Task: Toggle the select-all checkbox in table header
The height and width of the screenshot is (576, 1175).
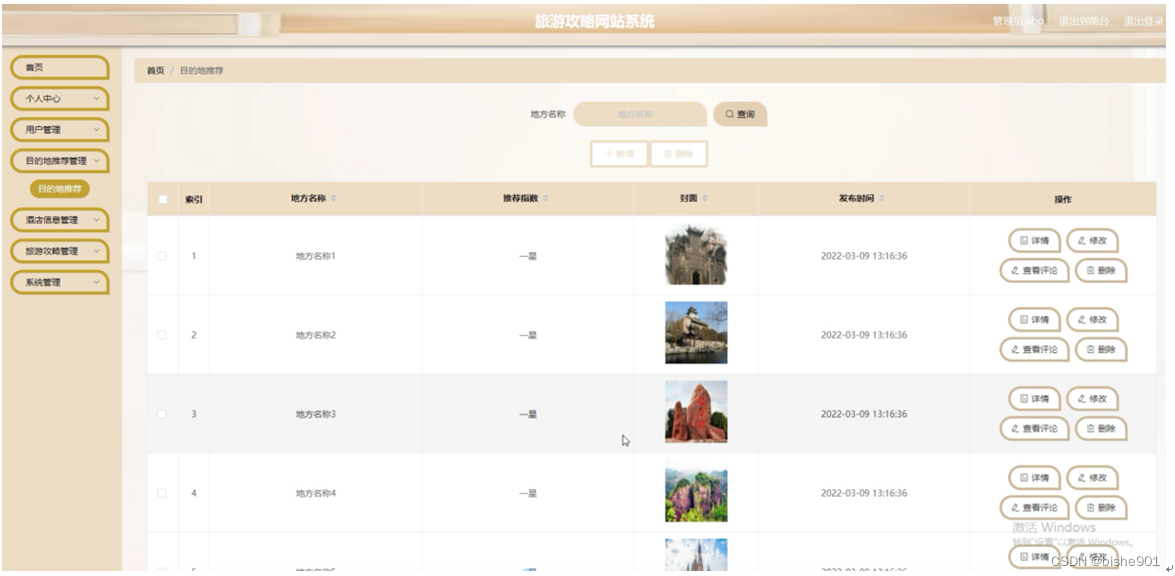Action: [163, 199]
